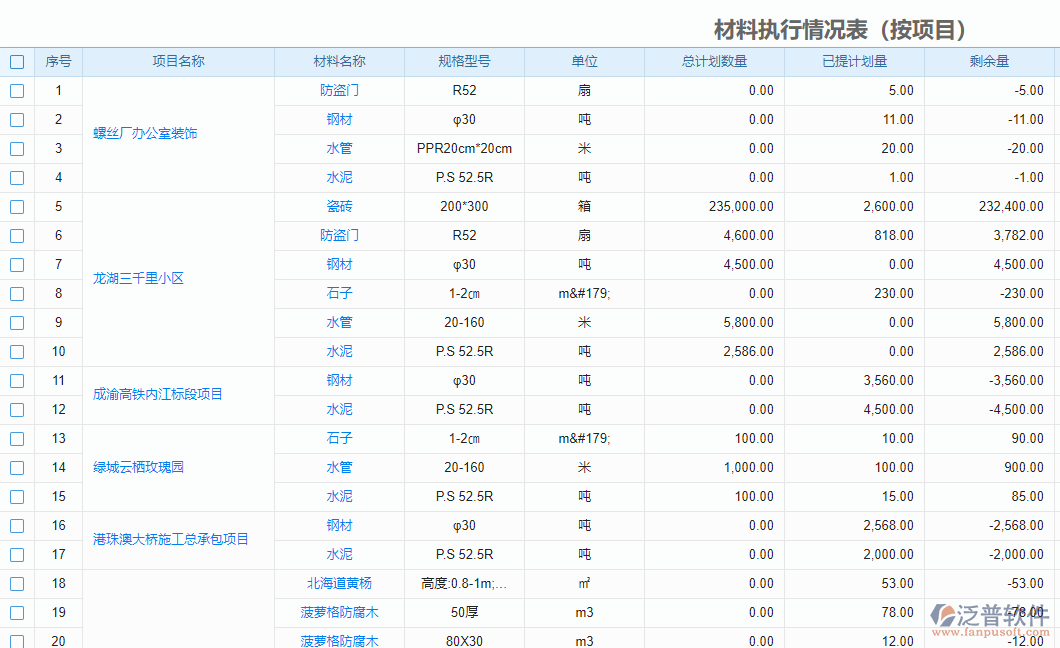Check the checkbox for row 1 防盗门
The height and width of the screenshot is (648, 1060).
tap(16, 90)
